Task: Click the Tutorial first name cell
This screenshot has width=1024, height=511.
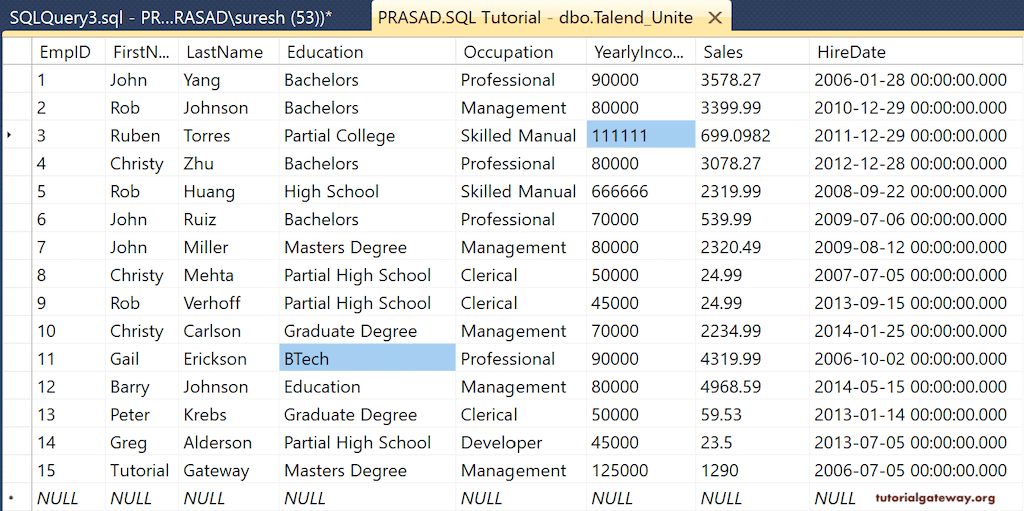Action: 140,471
